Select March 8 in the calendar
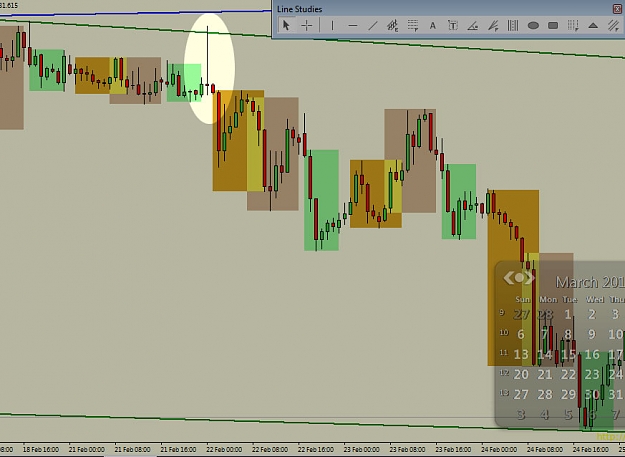 (568, 334)
